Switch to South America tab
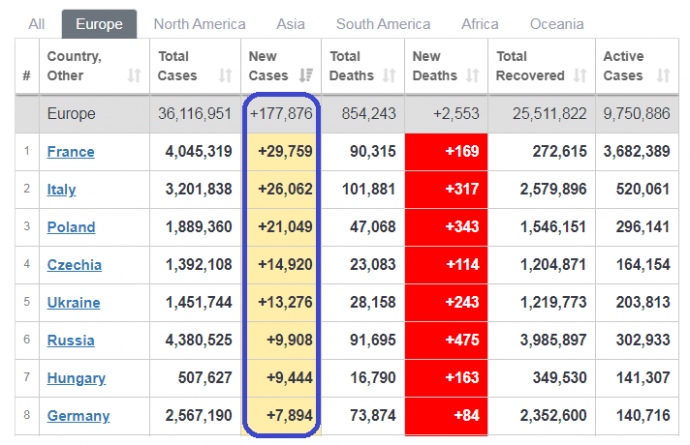 point(383,24)
